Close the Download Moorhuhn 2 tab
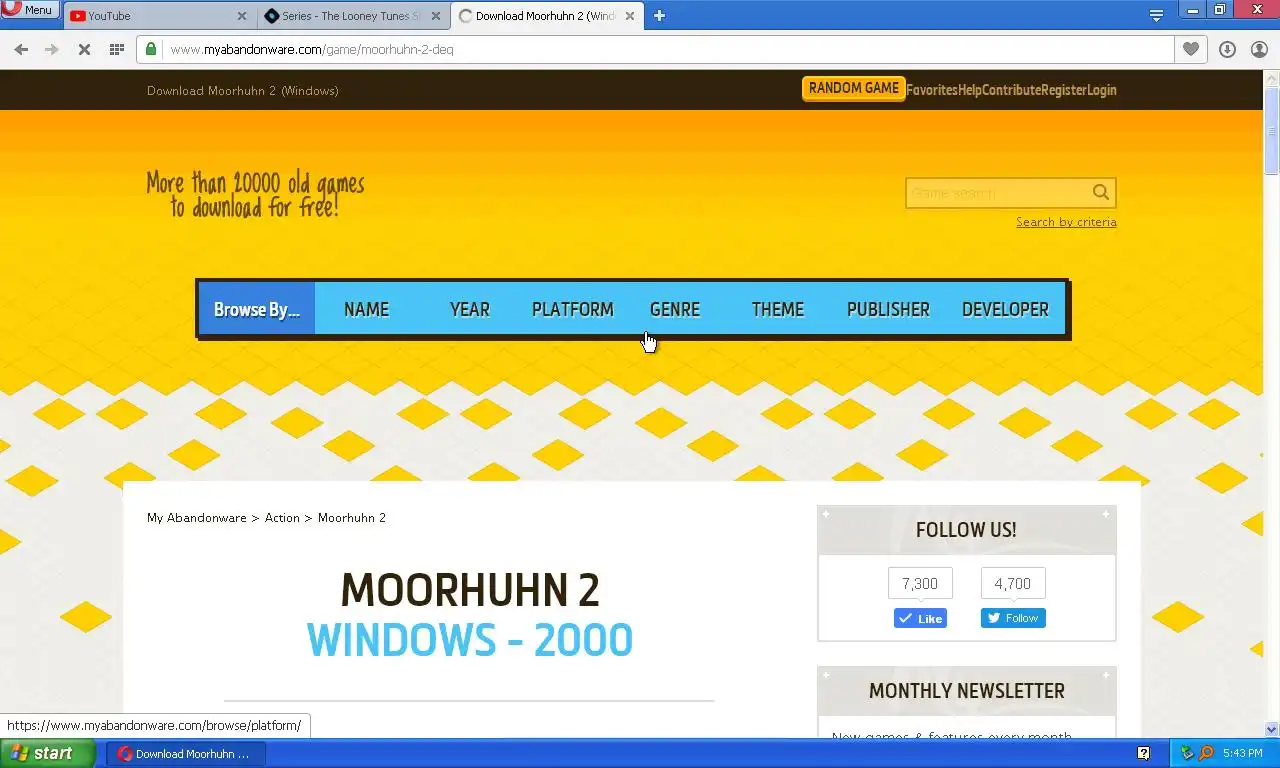Image resolution: width=1280 pixels, height=768 pixels. pyautogui.click(x=629, y=16)
